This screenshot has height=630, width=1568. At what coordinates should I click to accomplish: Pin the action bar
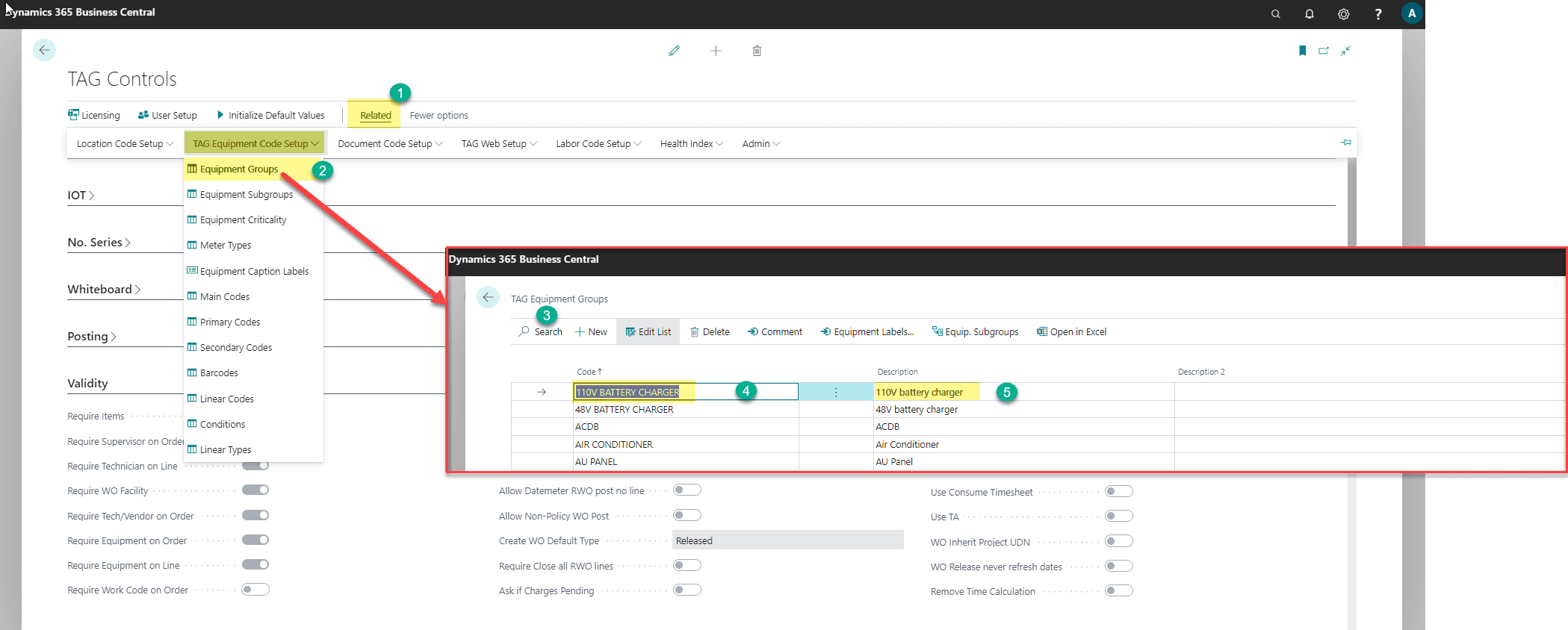click(x=1346, y=142)
